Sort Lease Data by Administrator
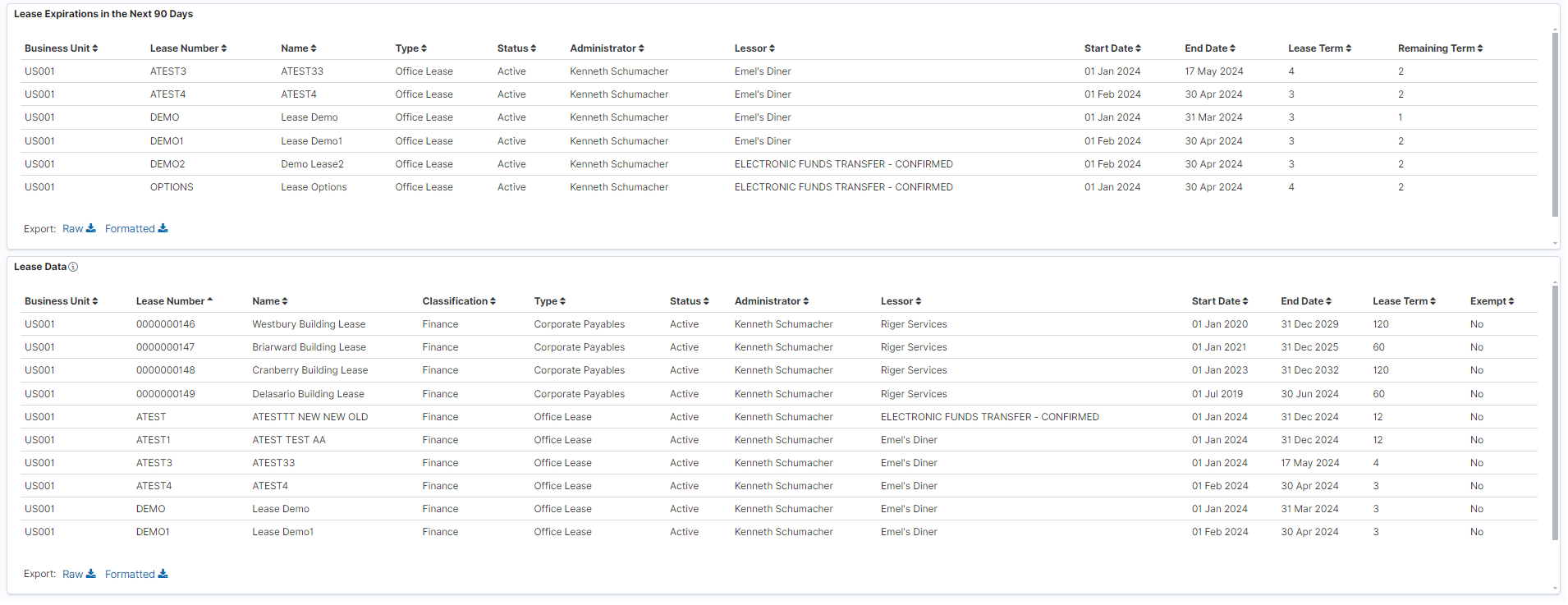This screenshot has width=1568, height=605. (771, 301)
